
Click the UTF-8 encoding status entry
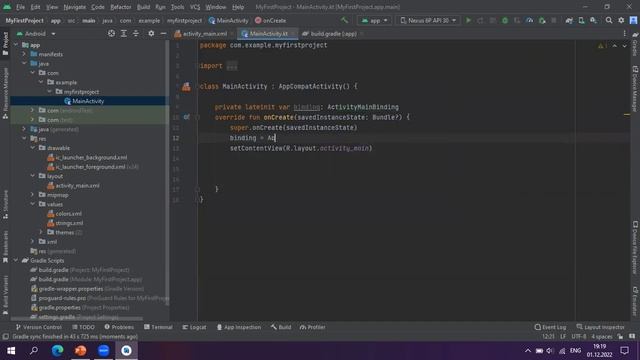click(579, 337)
